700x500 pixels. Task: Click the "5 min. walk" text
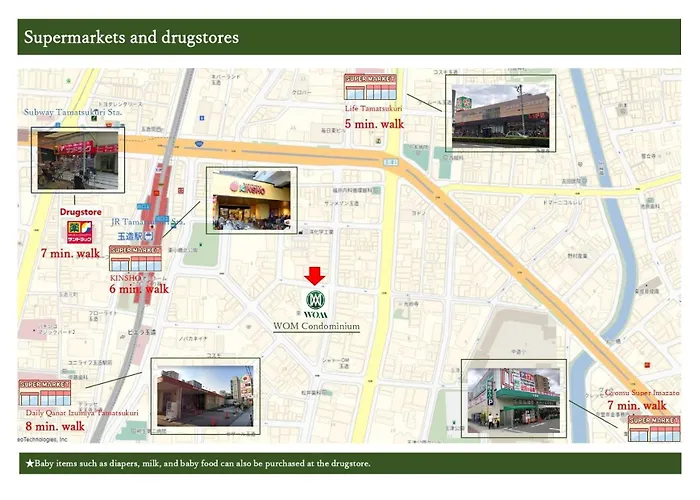(374, 124)
